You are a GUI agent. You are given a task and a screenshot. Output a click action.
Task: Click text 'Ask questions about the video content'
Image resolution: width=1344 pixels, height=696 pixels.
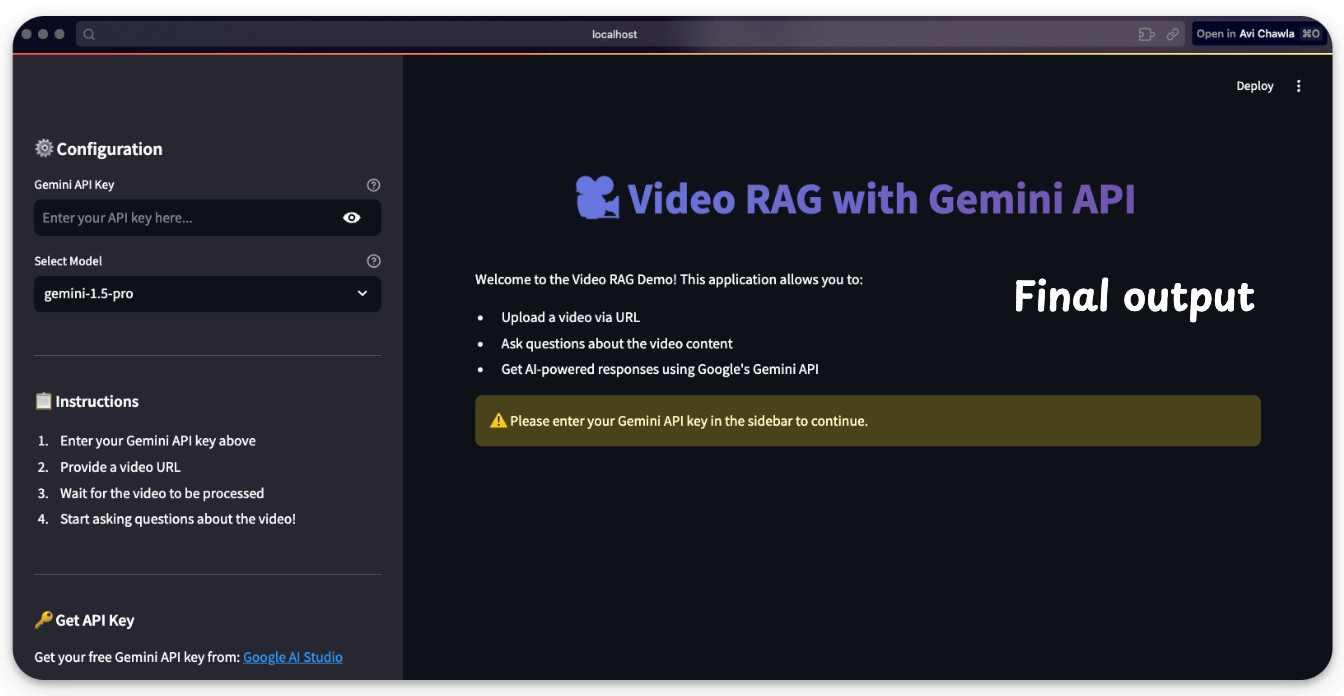(x=617, y=343)
